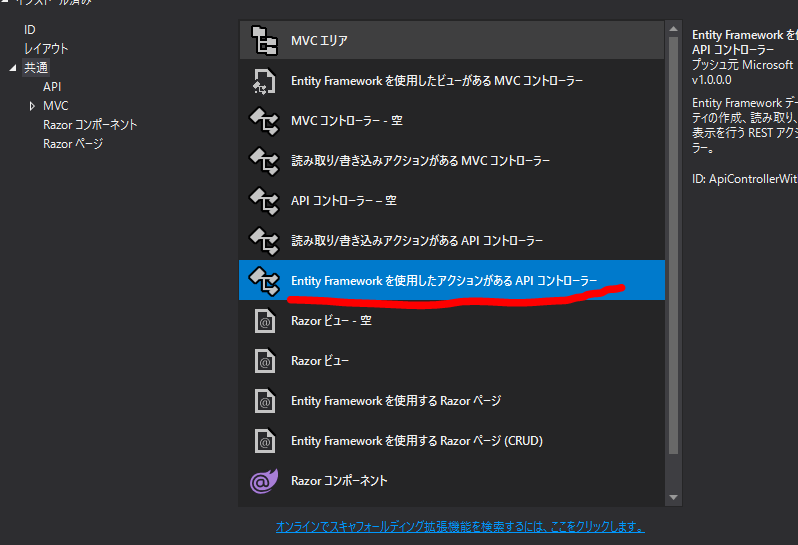This screenshot has height=545, width=798.
Task: Click icon for 読み取り/書き込みアクションがある MVC コントローラー
Action: [264, 161]
